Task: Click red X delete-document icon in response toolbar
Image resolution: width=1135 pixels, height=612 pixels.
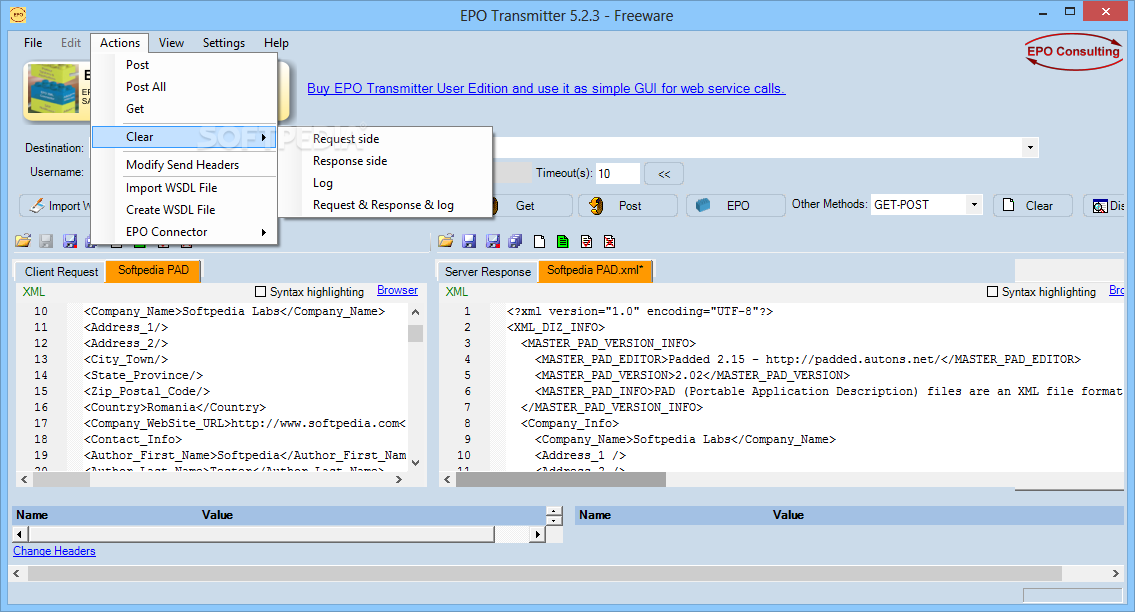Action: click(609, 241)
